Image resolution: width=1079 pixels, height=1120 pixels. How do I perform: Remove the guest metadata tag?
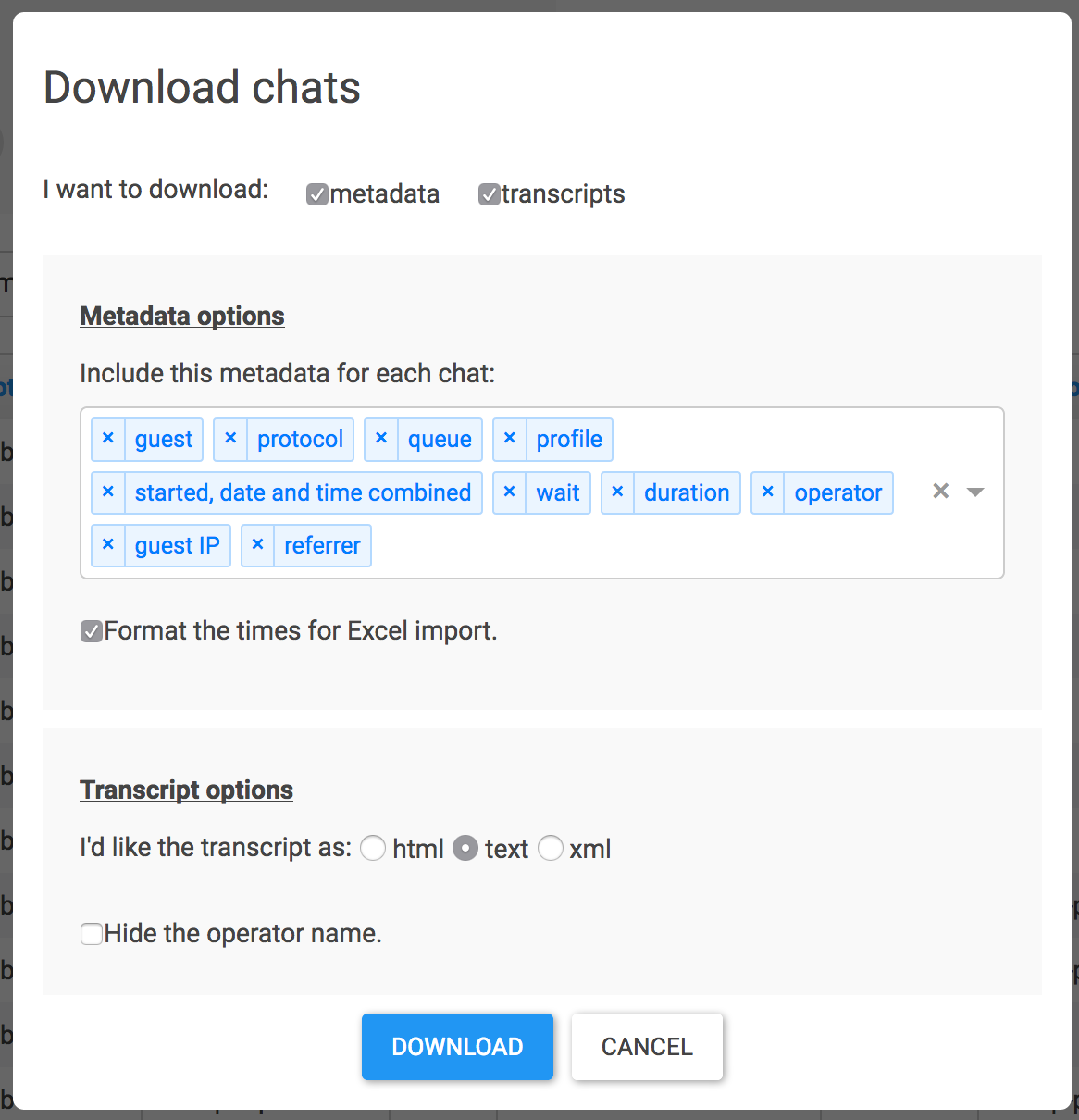pyautogui.click(x=108, y=439)
